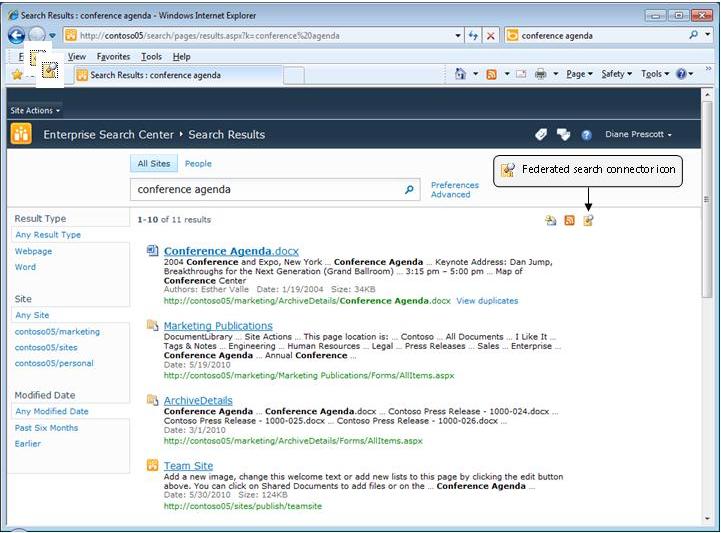Click the library icon beside ArchiveDetails
Screen dimensions: 721x533
[x=152, y=400]
